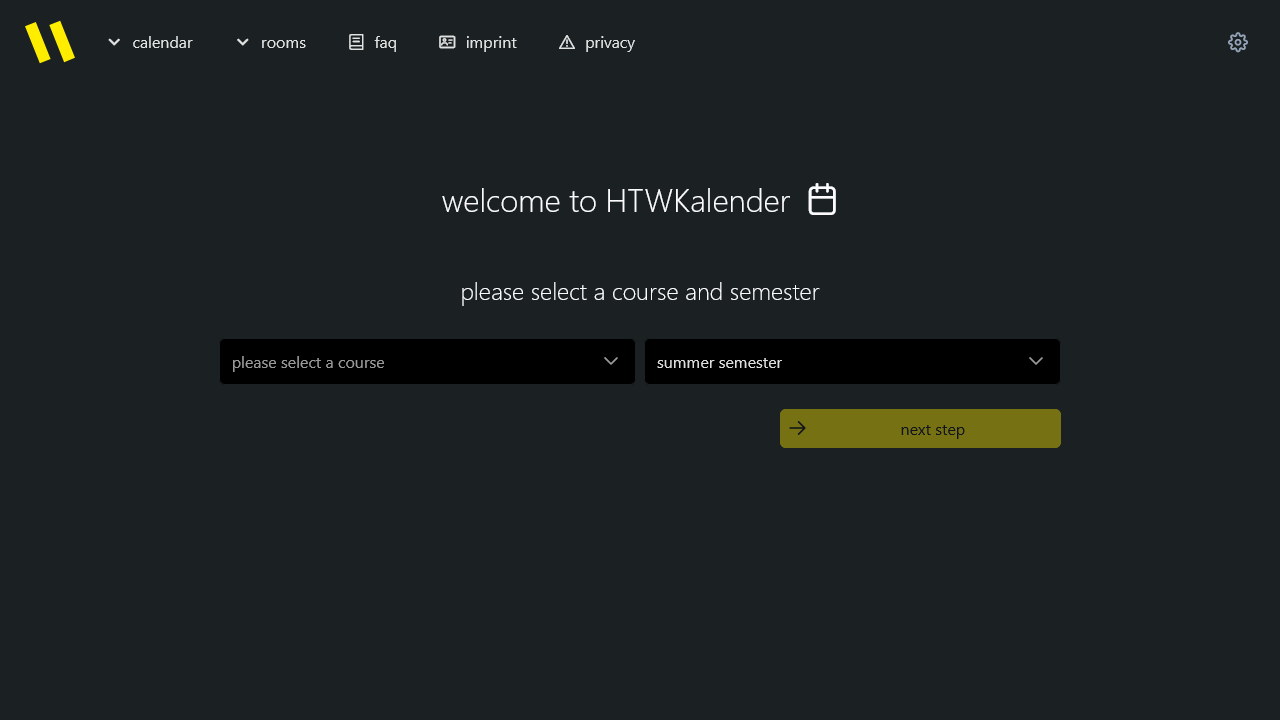
Task: Click the arrow of the semester dropdown
Action: [x=1036, y=361]
